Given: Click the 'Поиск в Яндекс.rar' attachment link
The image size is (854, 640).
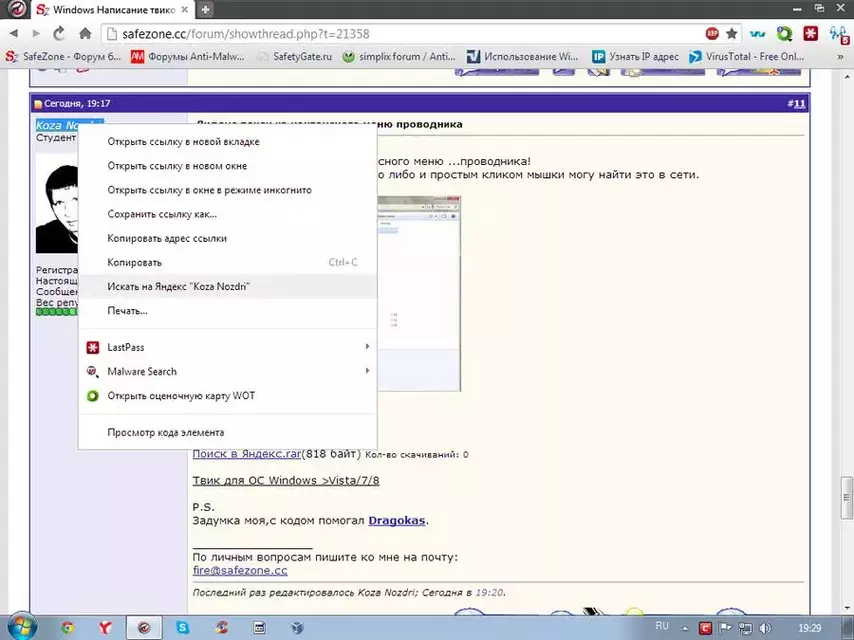Looking at the screenshot, I should pos(247,454).
